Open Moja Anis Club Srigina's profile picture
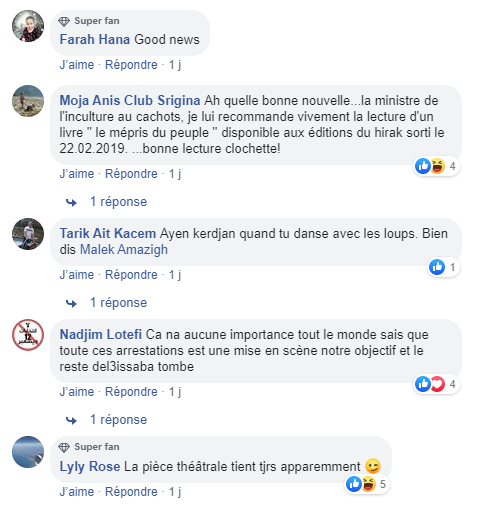This screenshot has height=510, width=495. tap(28, 101)
